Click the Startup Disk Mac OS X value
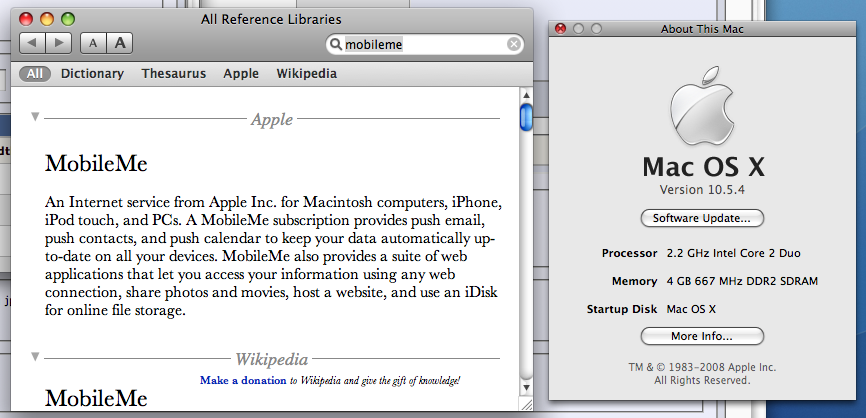The image size is (866, 418). tap(691, 309)
